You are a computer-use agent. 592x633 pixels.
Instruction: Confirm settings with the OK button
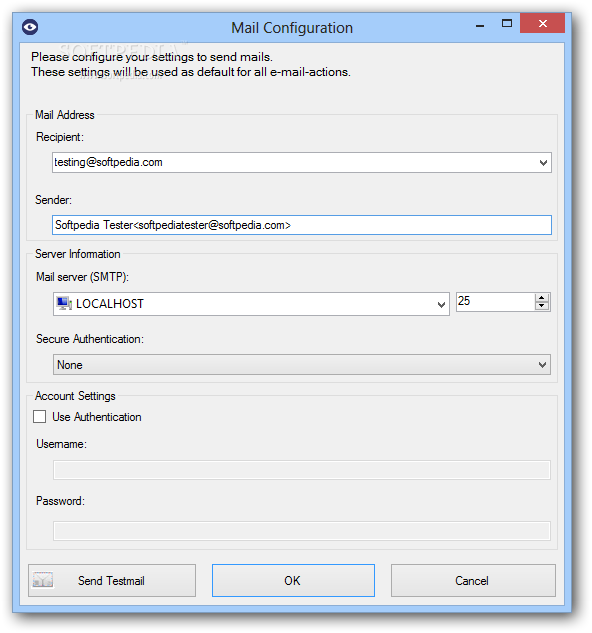pyautogui.click(x=293, y=581)
